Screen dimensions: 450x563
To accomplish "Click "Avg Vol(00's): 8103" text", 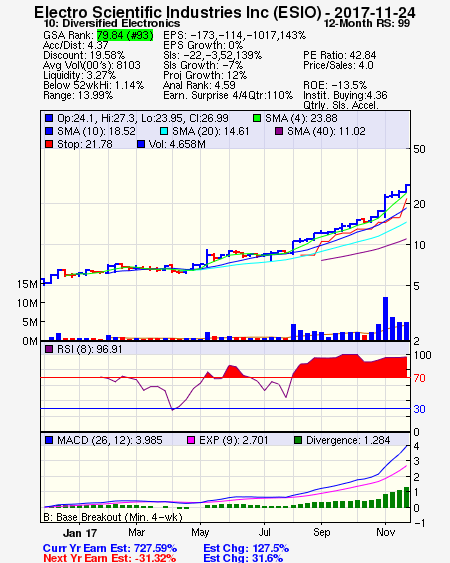I will pyautogui.click(x=92, y=65).
